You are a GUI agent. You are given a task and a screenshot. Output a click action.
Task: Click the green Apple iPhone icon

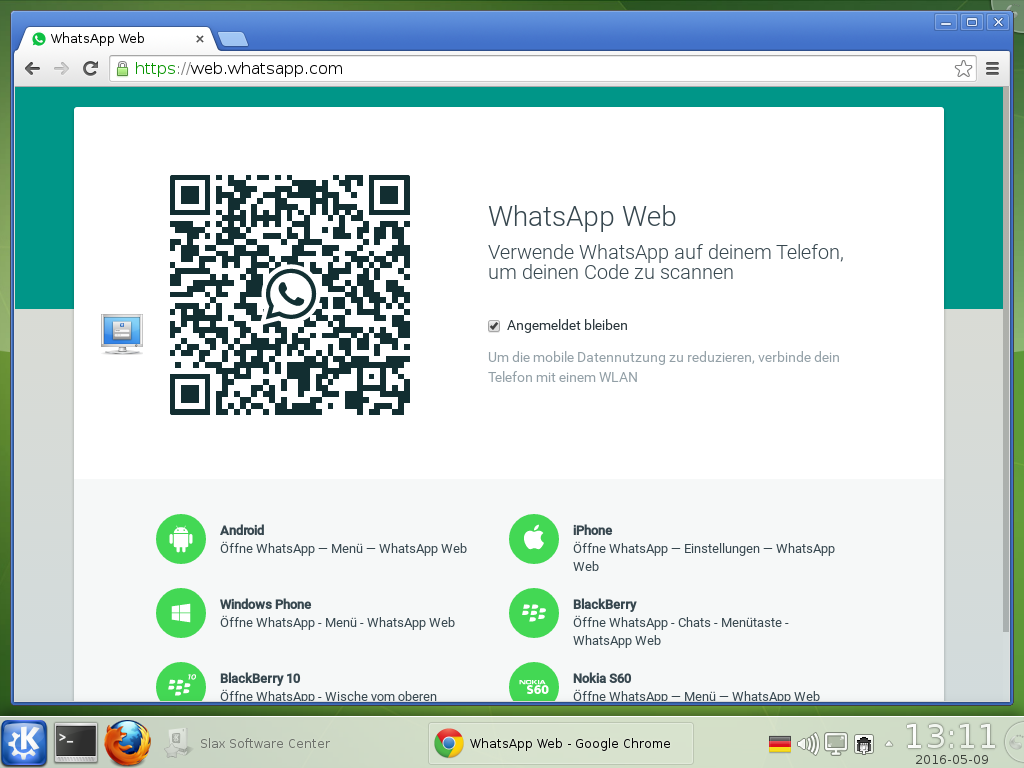click(x=534, y=539)
